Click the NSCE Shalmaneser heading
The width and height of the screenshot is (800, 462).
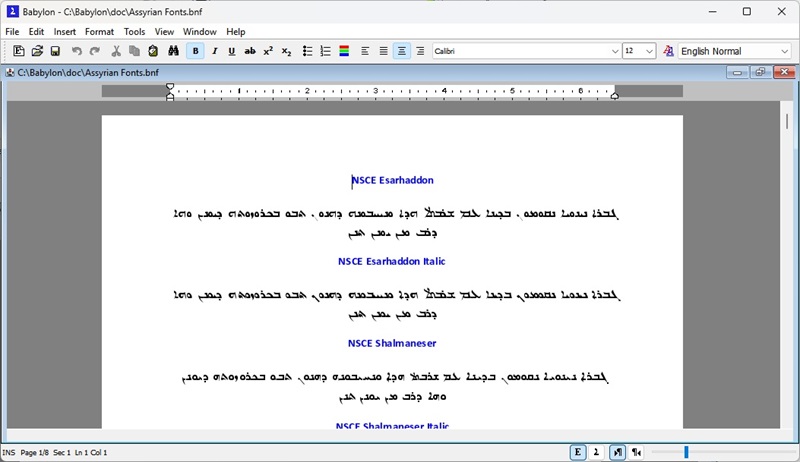coord(392,343)
